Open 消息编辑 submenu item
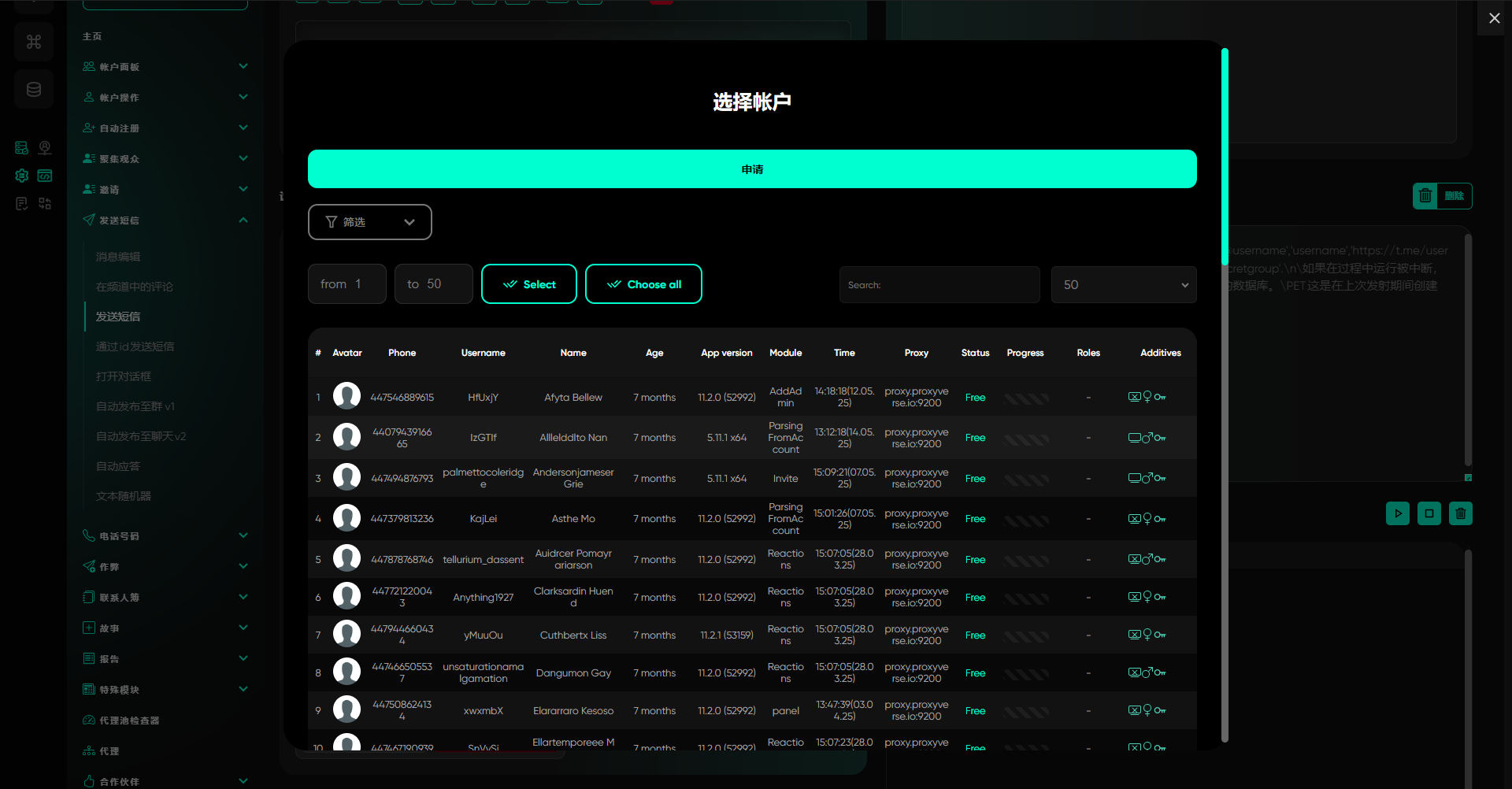Screen dimensions: 1512x789 tap(118, 257)
